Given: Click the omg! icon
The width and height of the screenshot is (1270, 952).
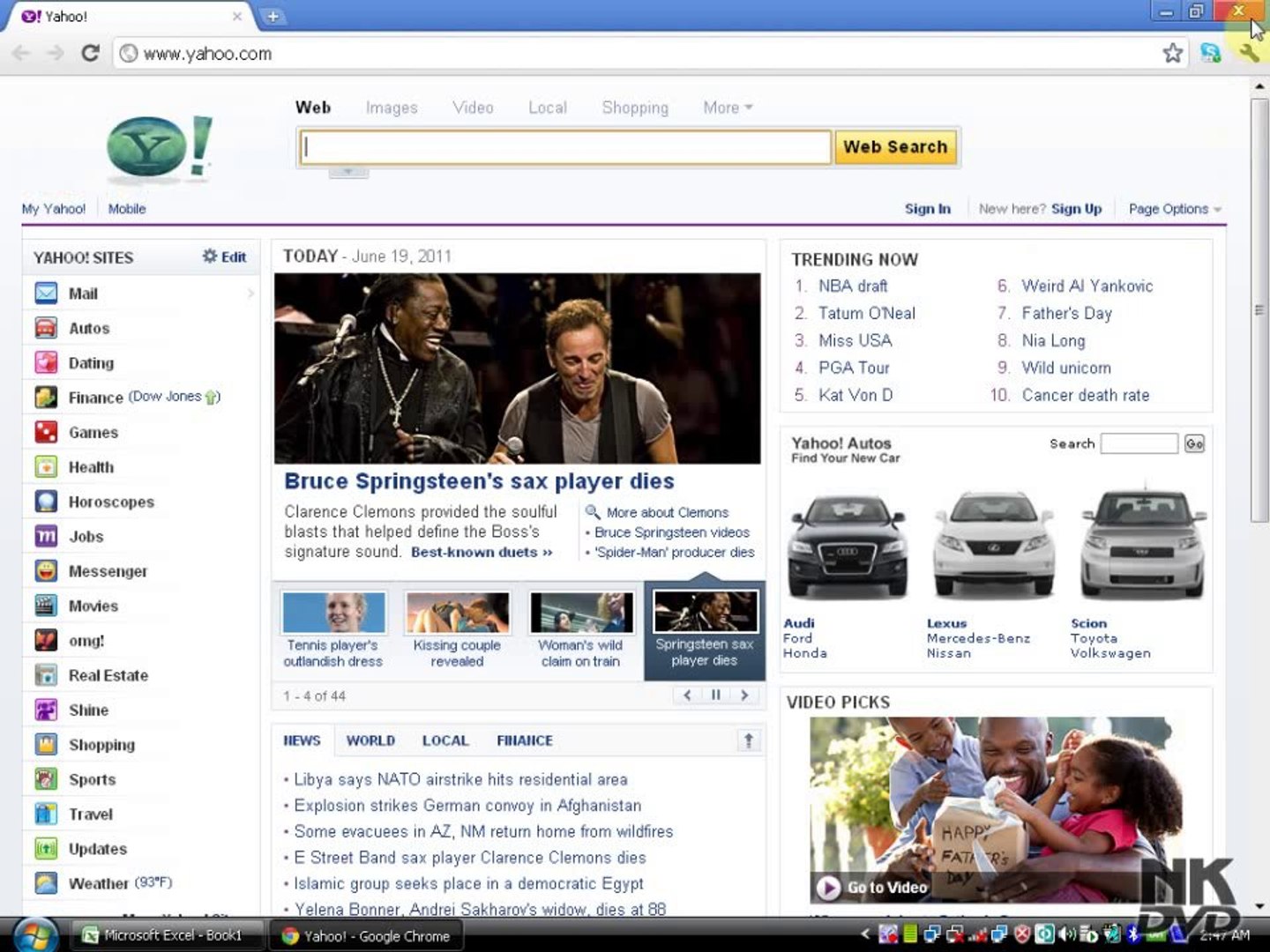Looking at the screenshot, I should pos(46,640).
